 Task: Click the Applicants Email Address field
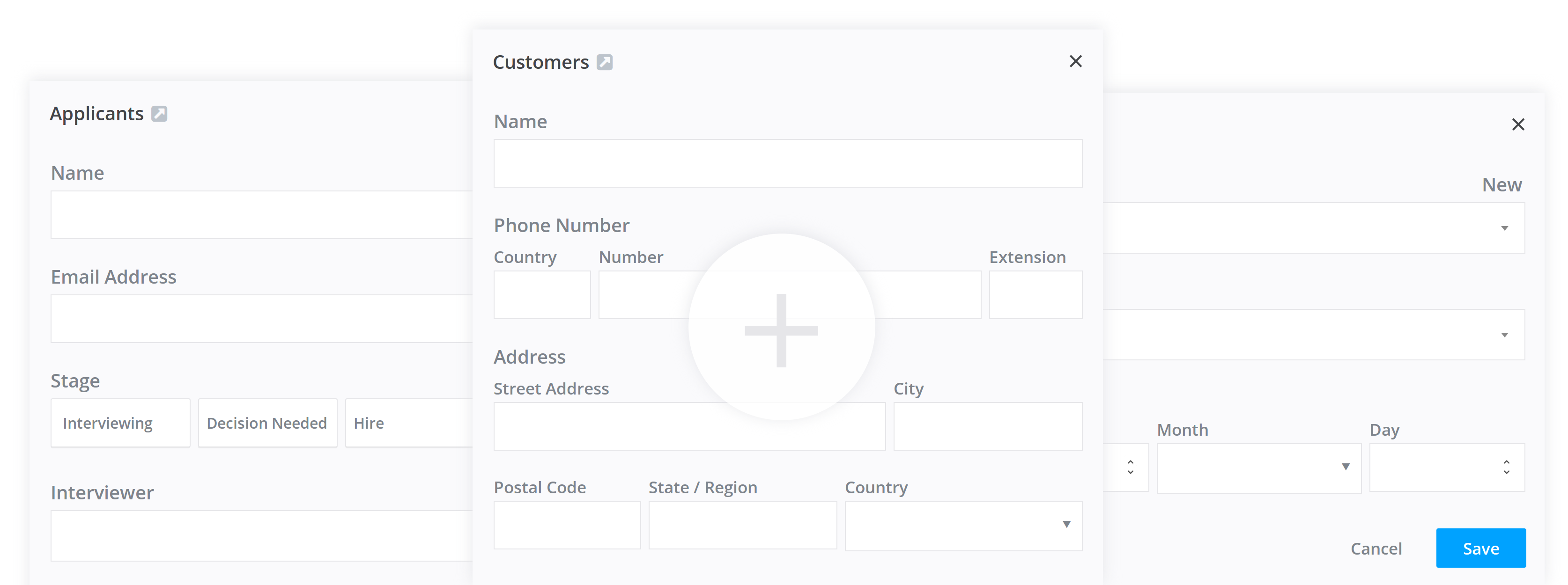262,319
